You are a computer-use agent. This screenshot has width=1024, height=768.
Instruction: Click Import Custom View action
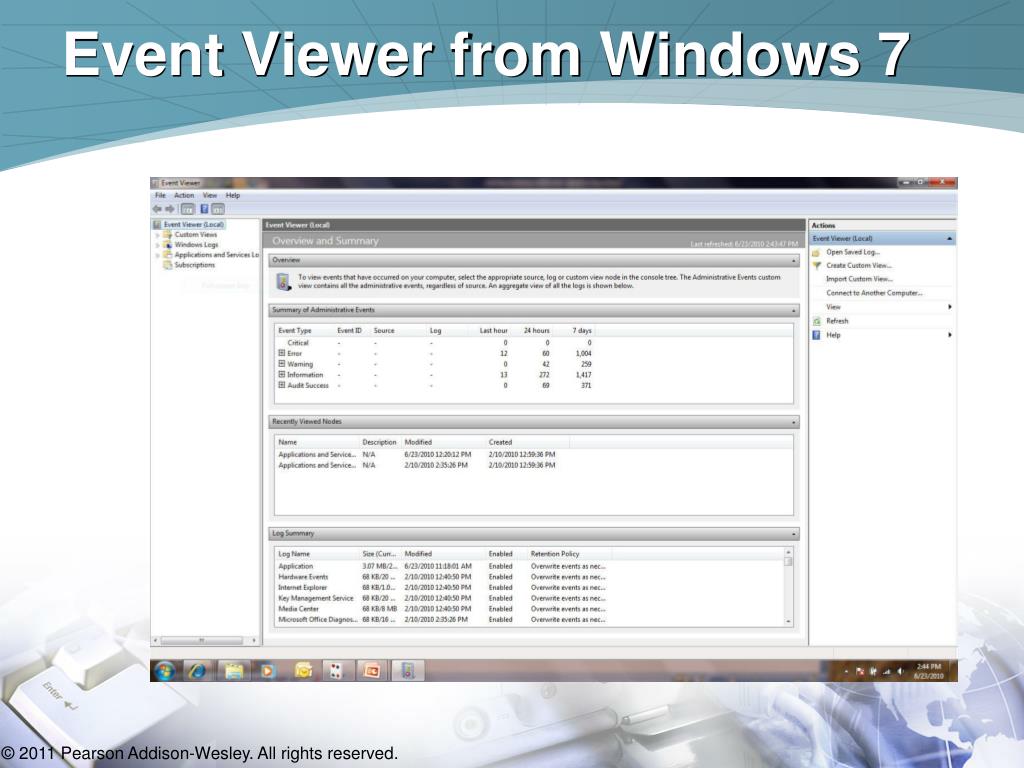click(859, 279)
